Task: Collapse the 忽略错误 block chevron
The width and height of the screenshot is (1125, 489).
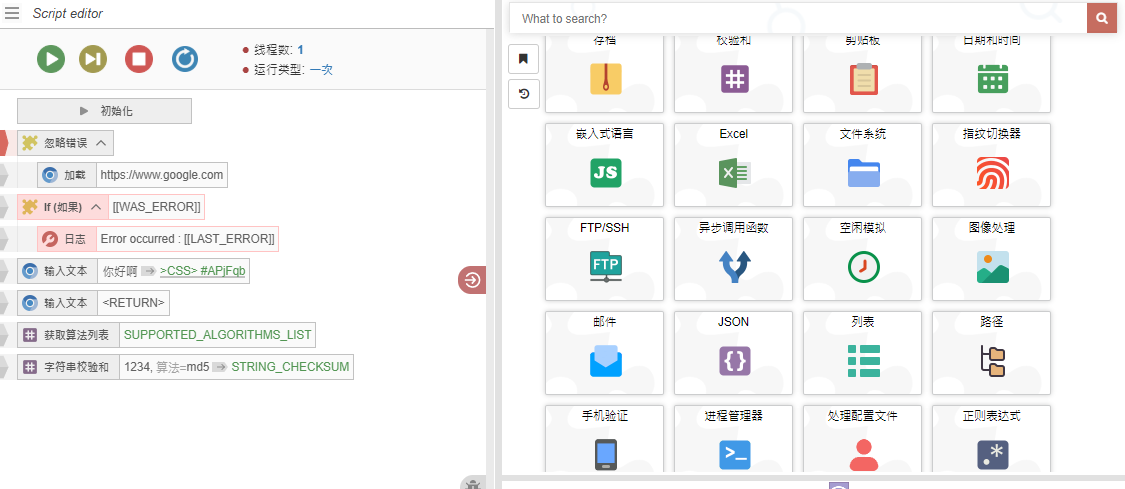Action: (x=101, y=143)
